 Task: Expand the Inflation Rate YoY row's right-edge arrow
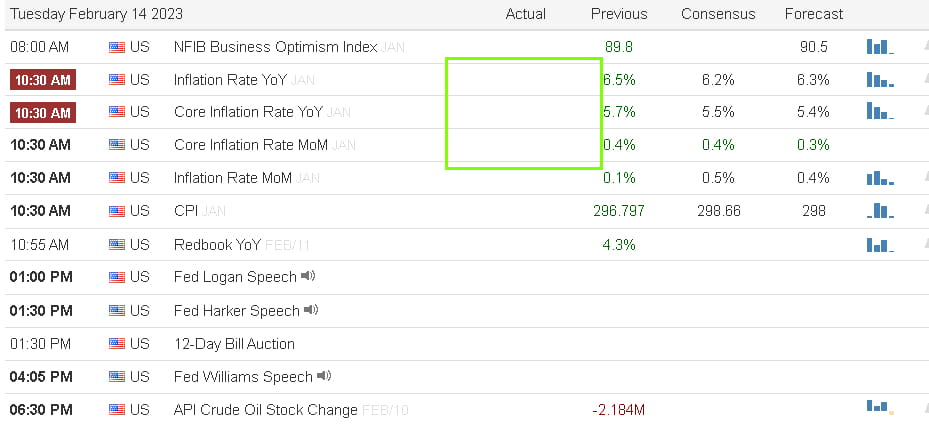tap(919, 80)
